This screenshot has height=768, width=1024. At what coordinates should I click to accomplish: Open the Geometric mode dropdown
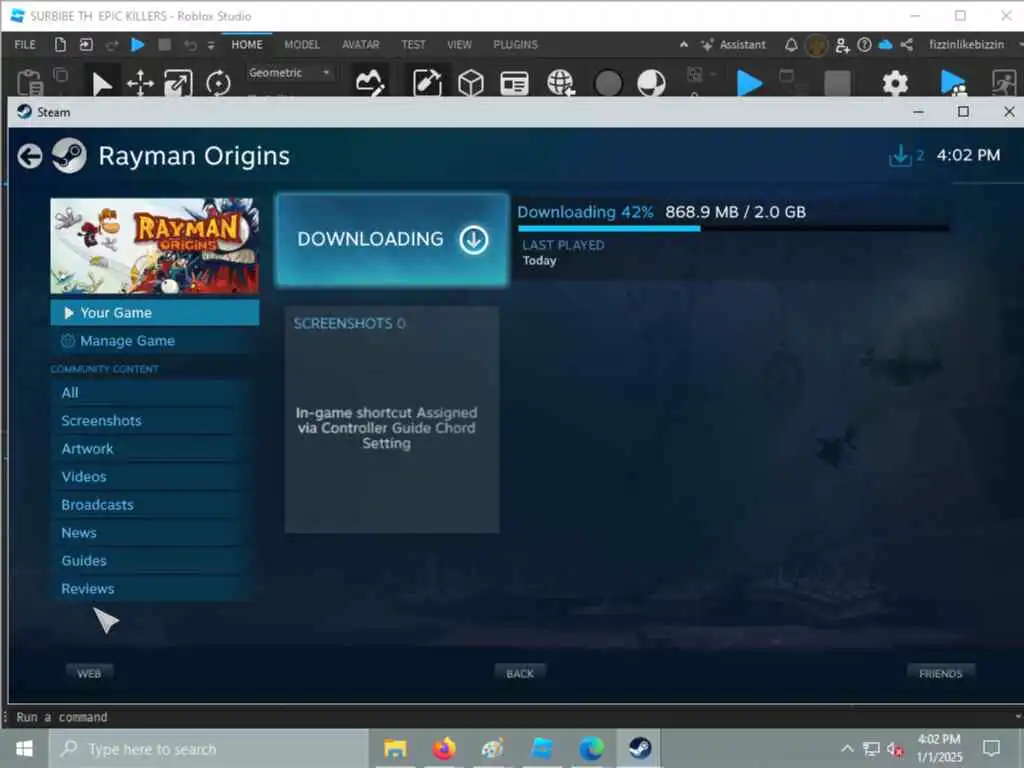[x=289, y=72]
